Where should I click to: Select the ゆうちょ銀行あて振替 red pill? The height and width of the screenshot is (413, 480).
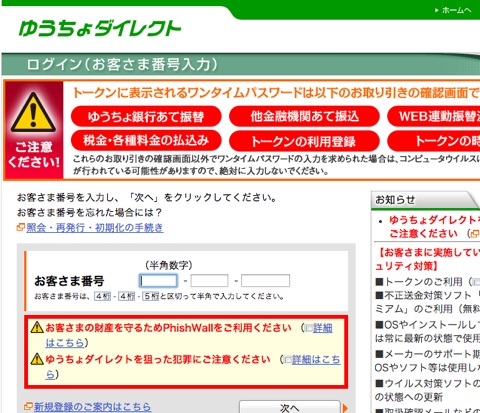tap(146, 116)
